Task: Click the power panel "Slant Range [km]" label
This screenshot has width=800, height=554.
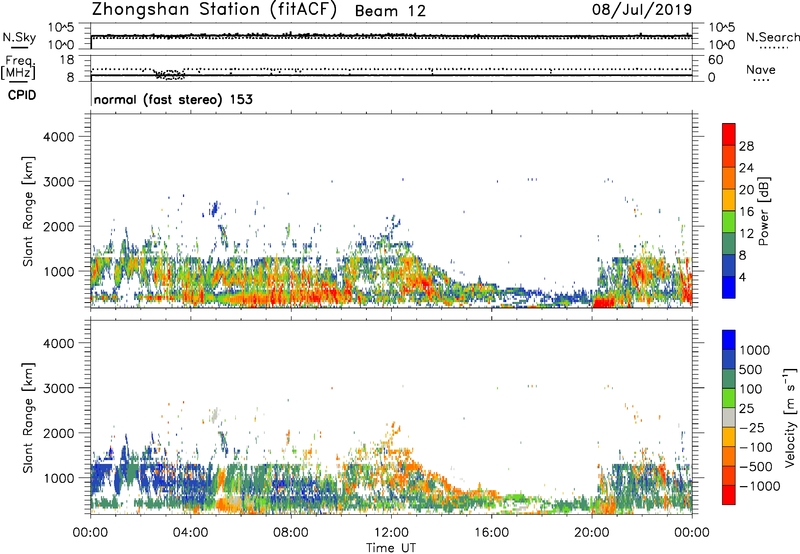Action: [x=28, y=211]
